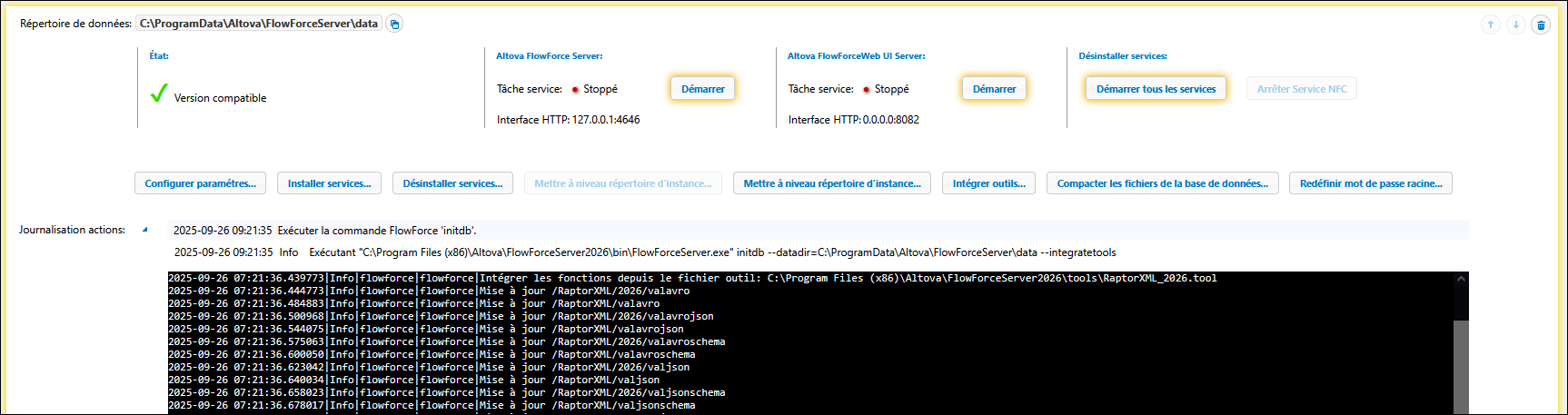Image resolution: width=1568 pixels, height=415 pixels.
Task: Compact the database files
Action: [1162, 183]
